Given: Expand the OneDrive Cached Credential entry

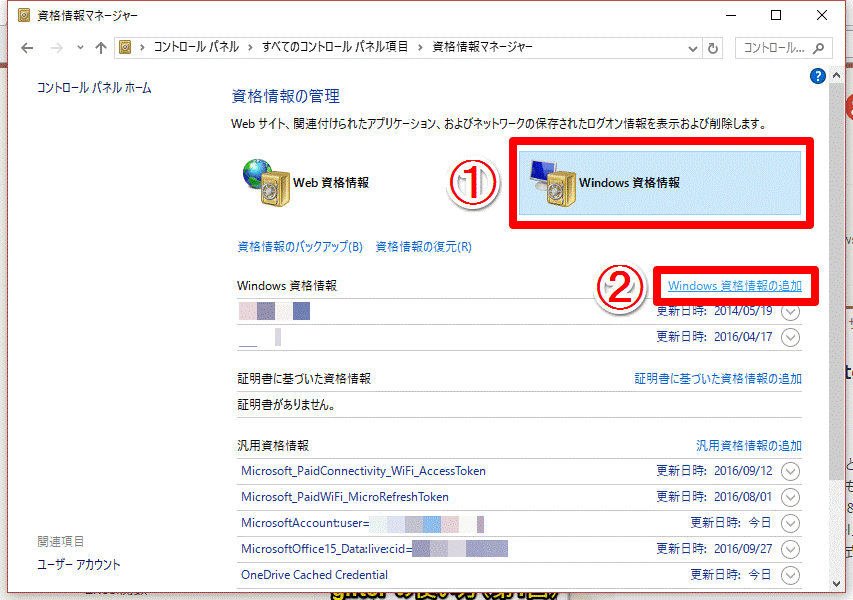Looking at the screenshot, I should point(790,574).
